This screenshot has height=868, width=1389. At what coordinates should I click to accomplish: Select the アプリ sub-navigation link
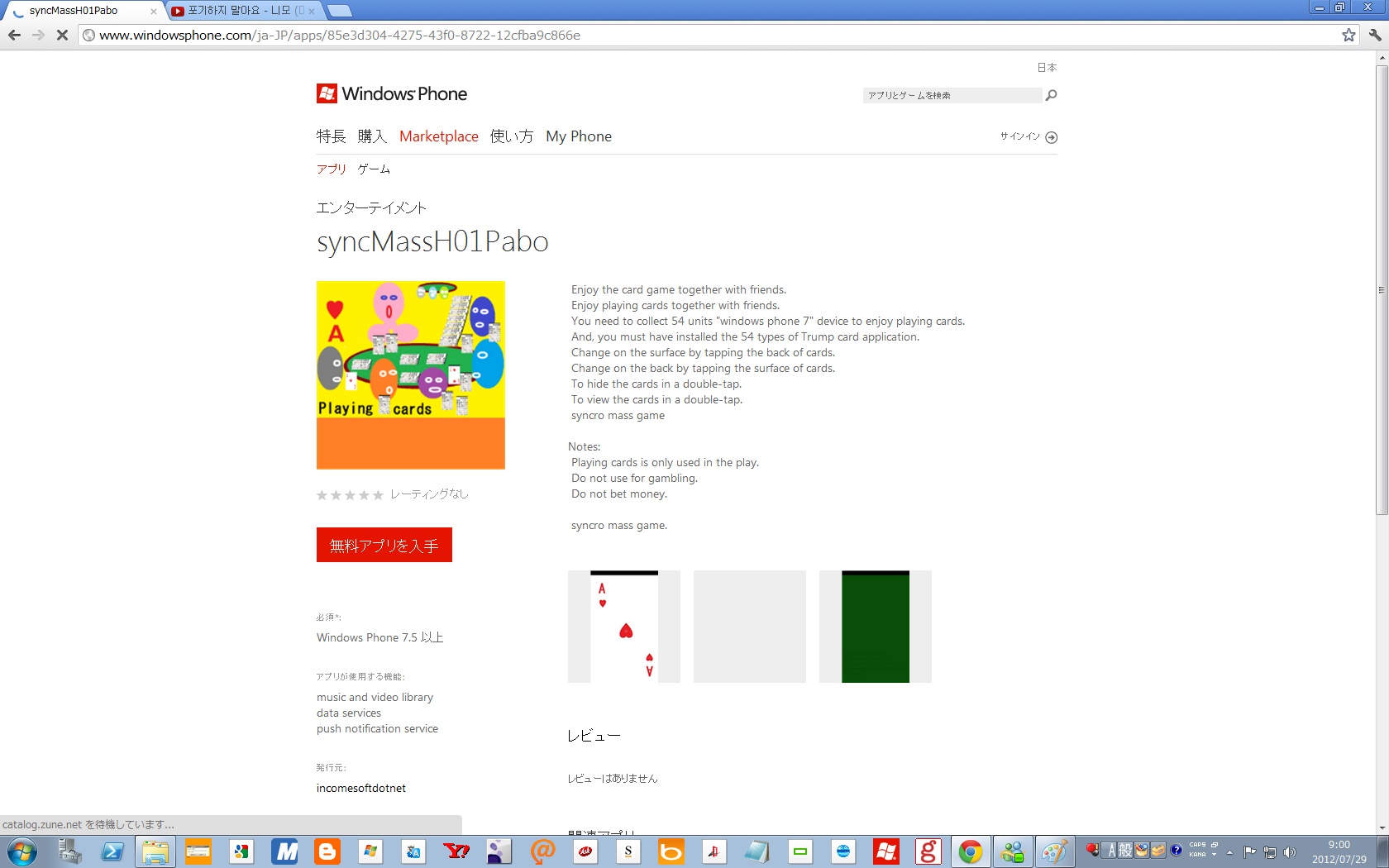[x=332, y=169]
